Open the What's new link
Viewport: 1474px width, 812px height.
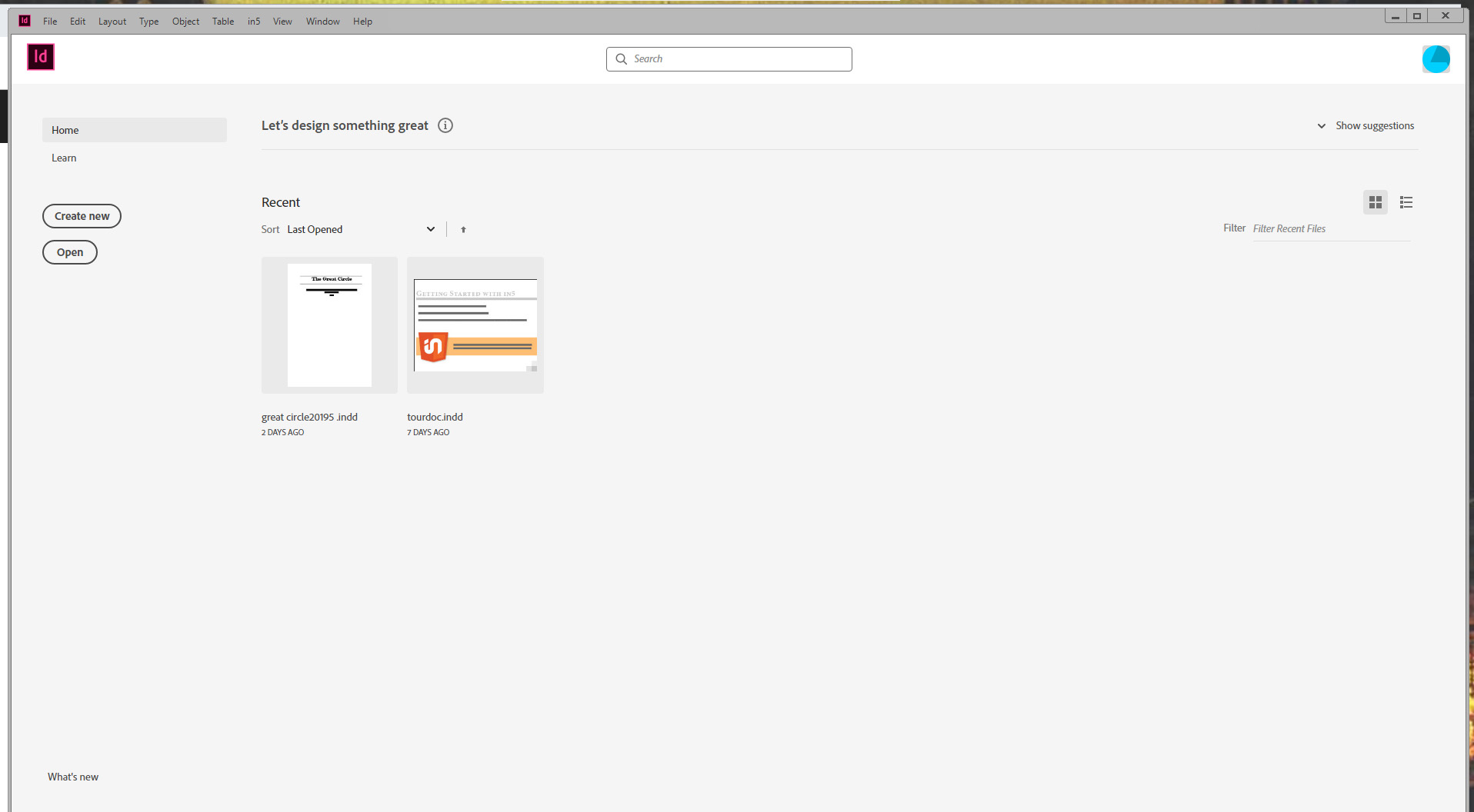point(73,777)
